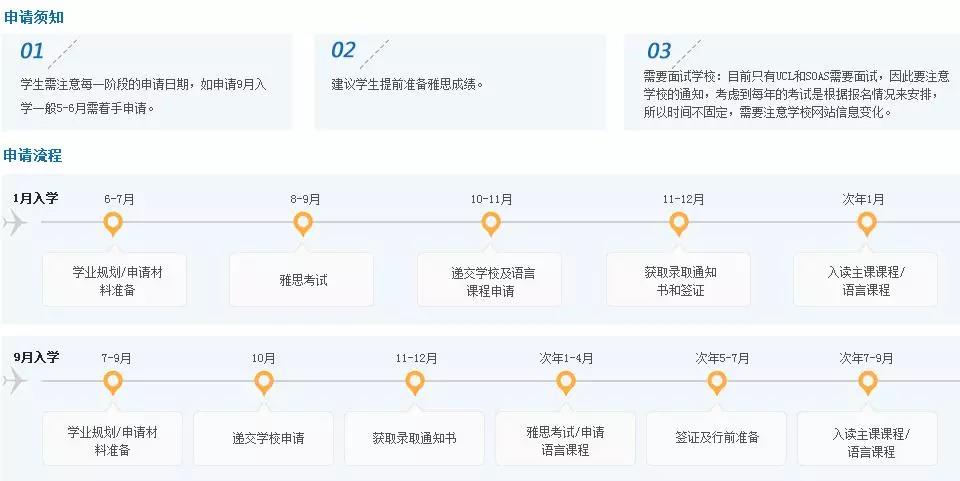Click the 次年1月 location pin icon

point(866,224)
